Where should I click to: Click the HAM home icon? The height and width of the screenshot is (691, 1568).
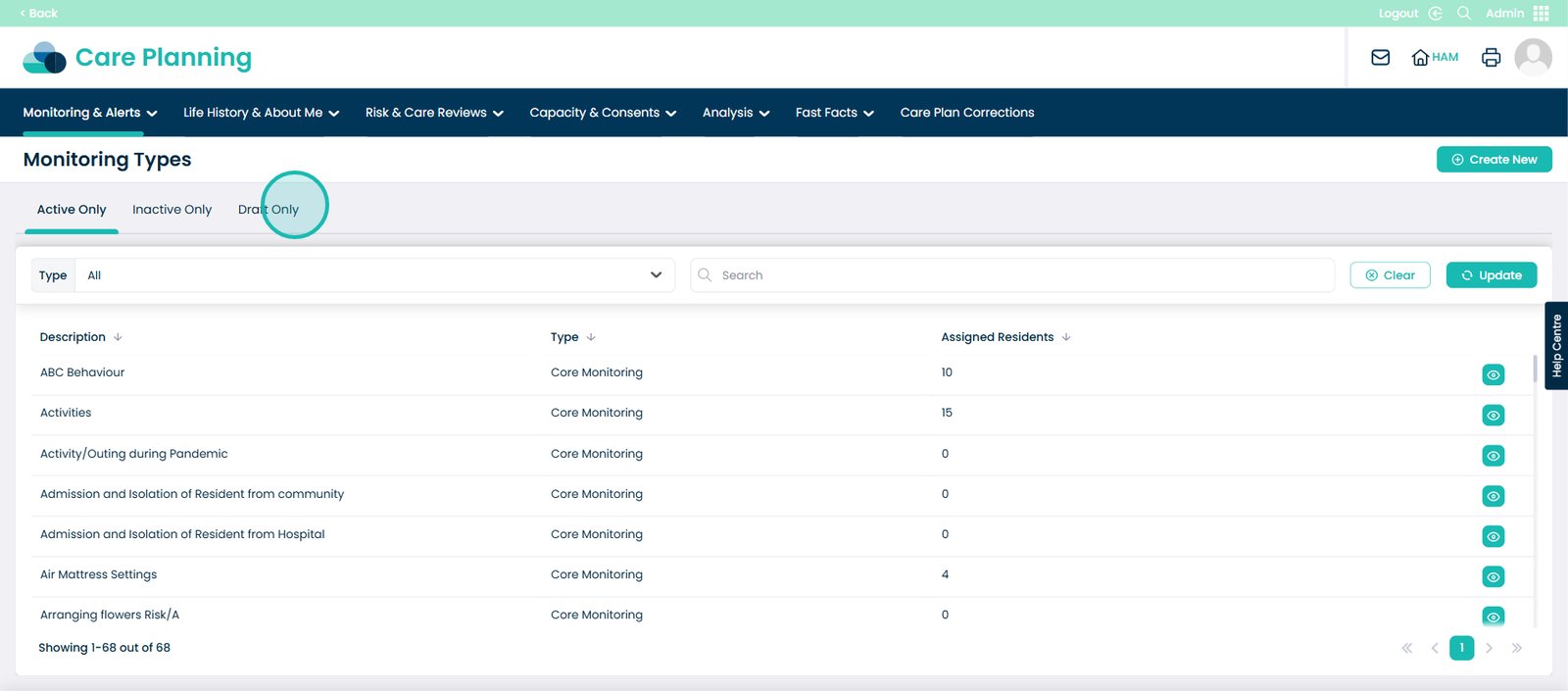1435,58
